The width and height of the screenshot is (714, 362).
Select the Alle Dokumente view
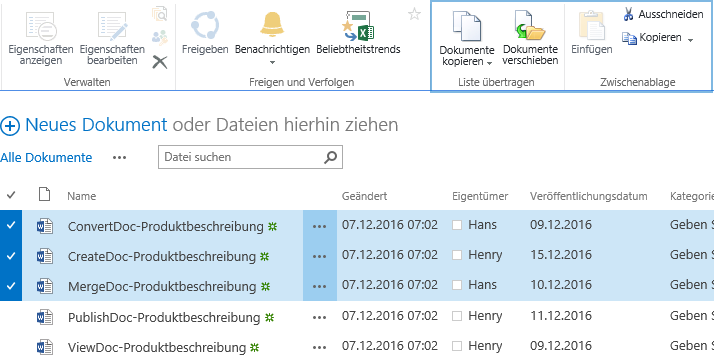46,158
